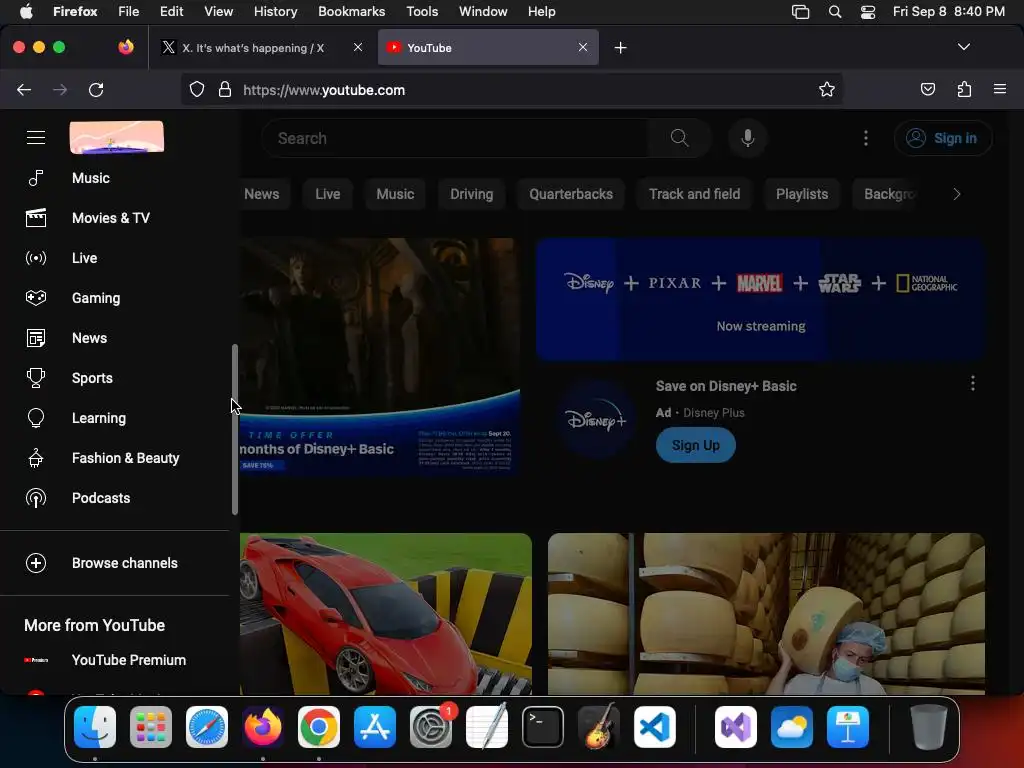
Task: Click the YouTube Premium logo icon
Action: (36, 660)
